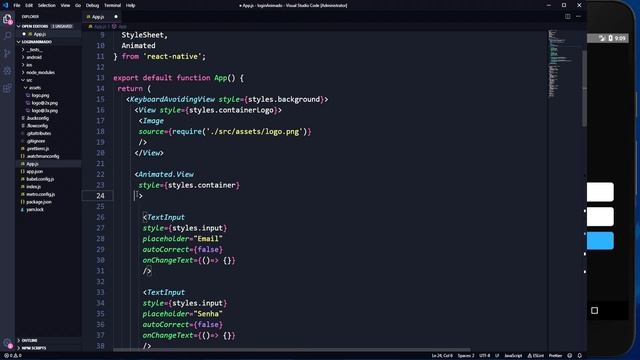Image resolution: width=640 pixels, height=360 pixels.
Task: Select App.js under Open Editors
Action: [x=48, y=34]
